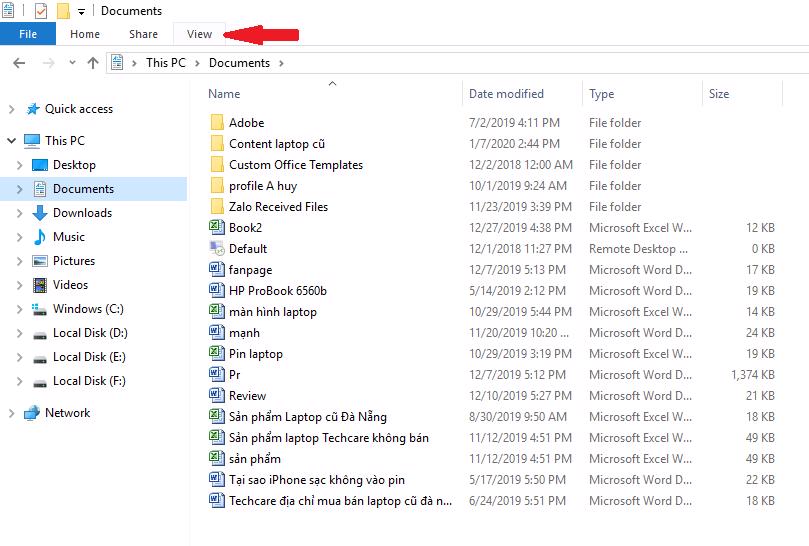Select Techcare địa chỉ mua bán laptop file
The image size is (809, 546).
[341, 501]
